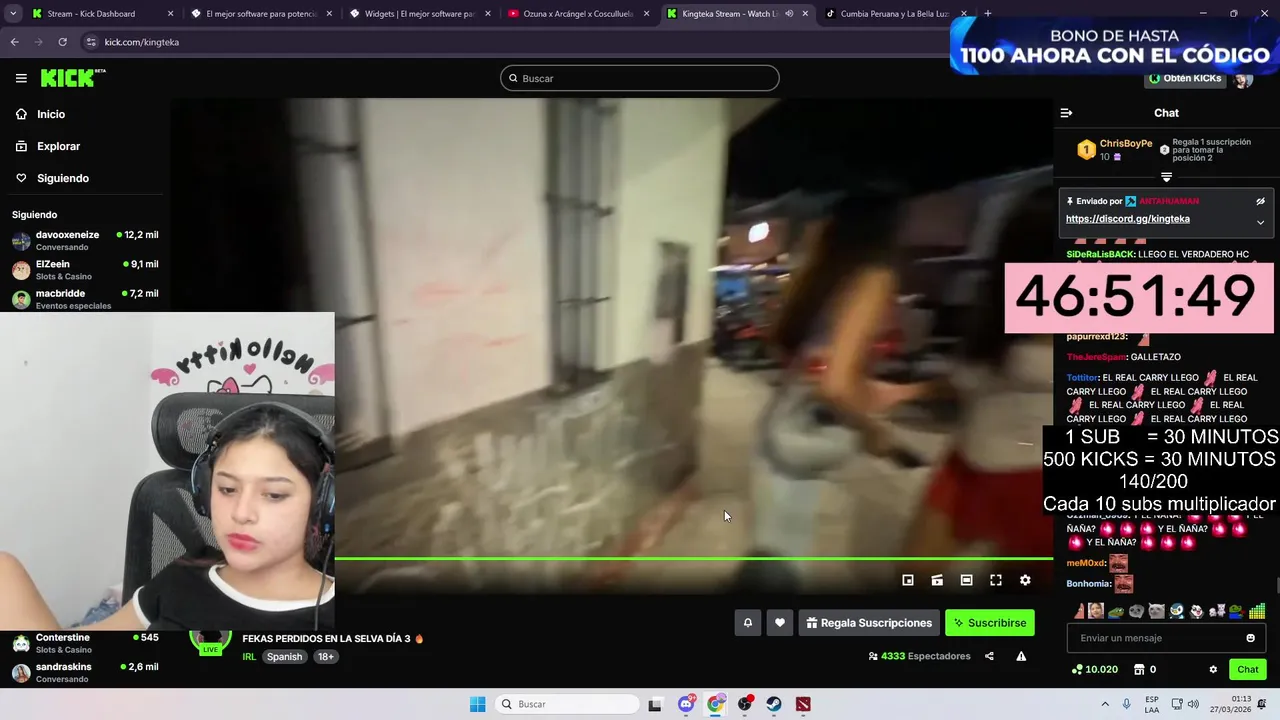
Task: Open the streamer avatar under the player
Action: pos(211,641)
